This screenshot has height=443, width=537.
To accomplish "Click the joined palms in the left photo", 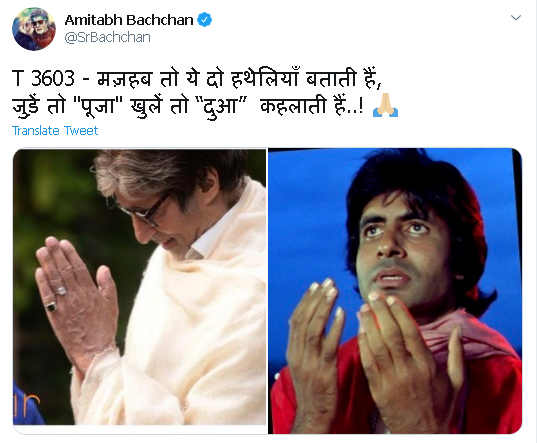I will pos(77,301).
